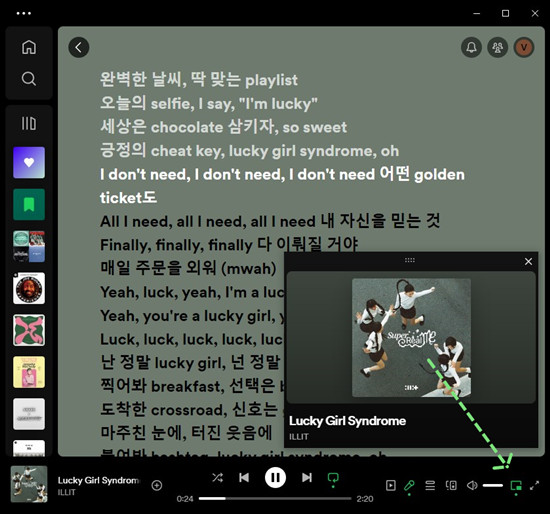Adjust the volume slider
The width and height of the screenshot is (550, 514).
[x=492, y=485]
